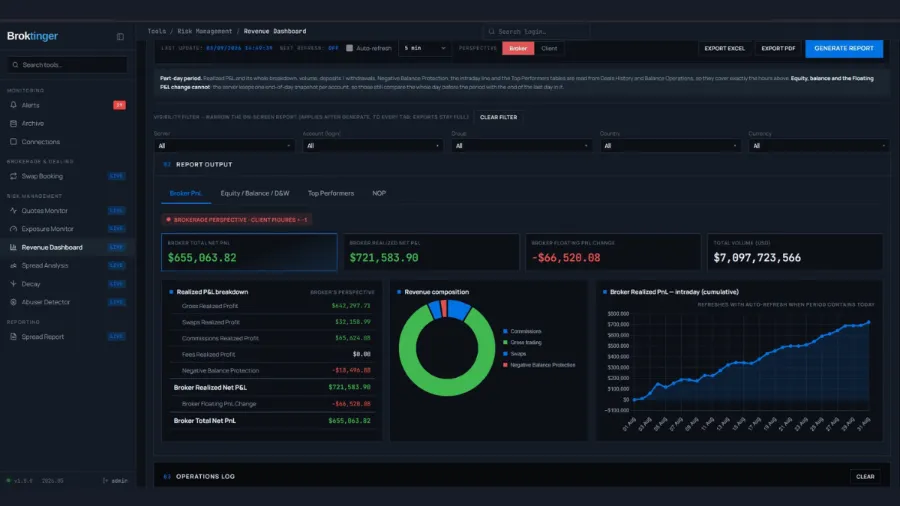
Task: Click the red Negative Balance Protection swatch
Action: 505,365
